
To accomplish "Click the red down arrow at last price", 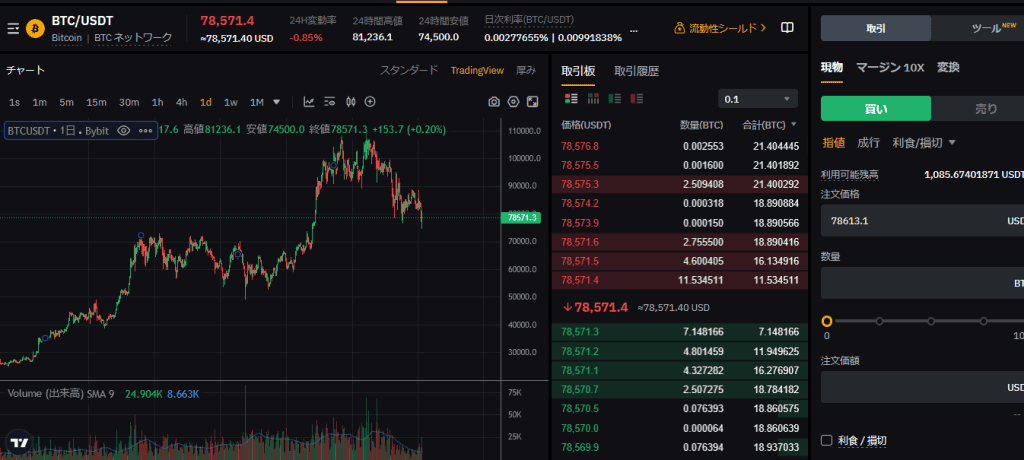I will (567, 307).
